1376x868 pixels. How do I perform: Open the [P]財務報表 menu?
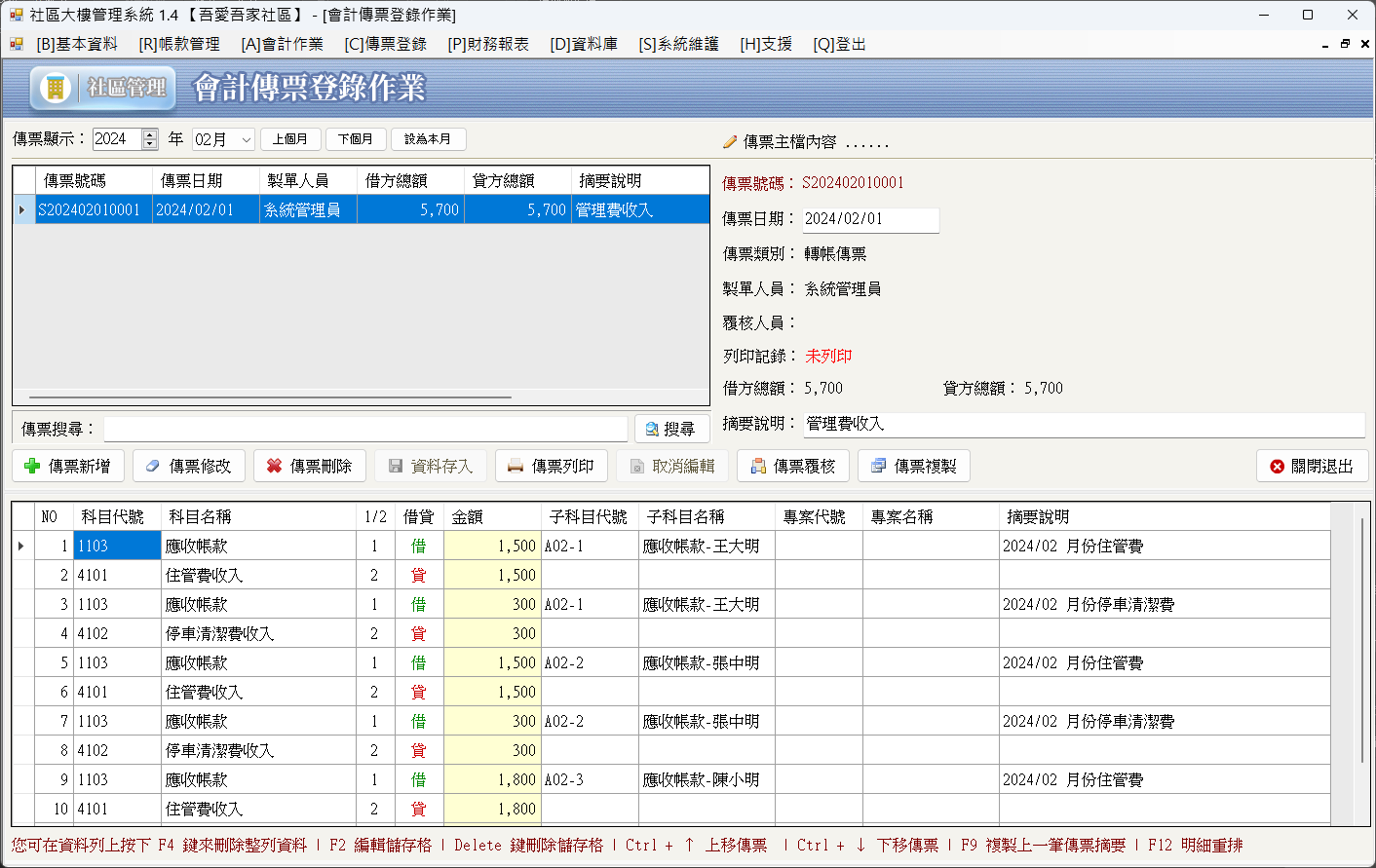click(488, 44)
